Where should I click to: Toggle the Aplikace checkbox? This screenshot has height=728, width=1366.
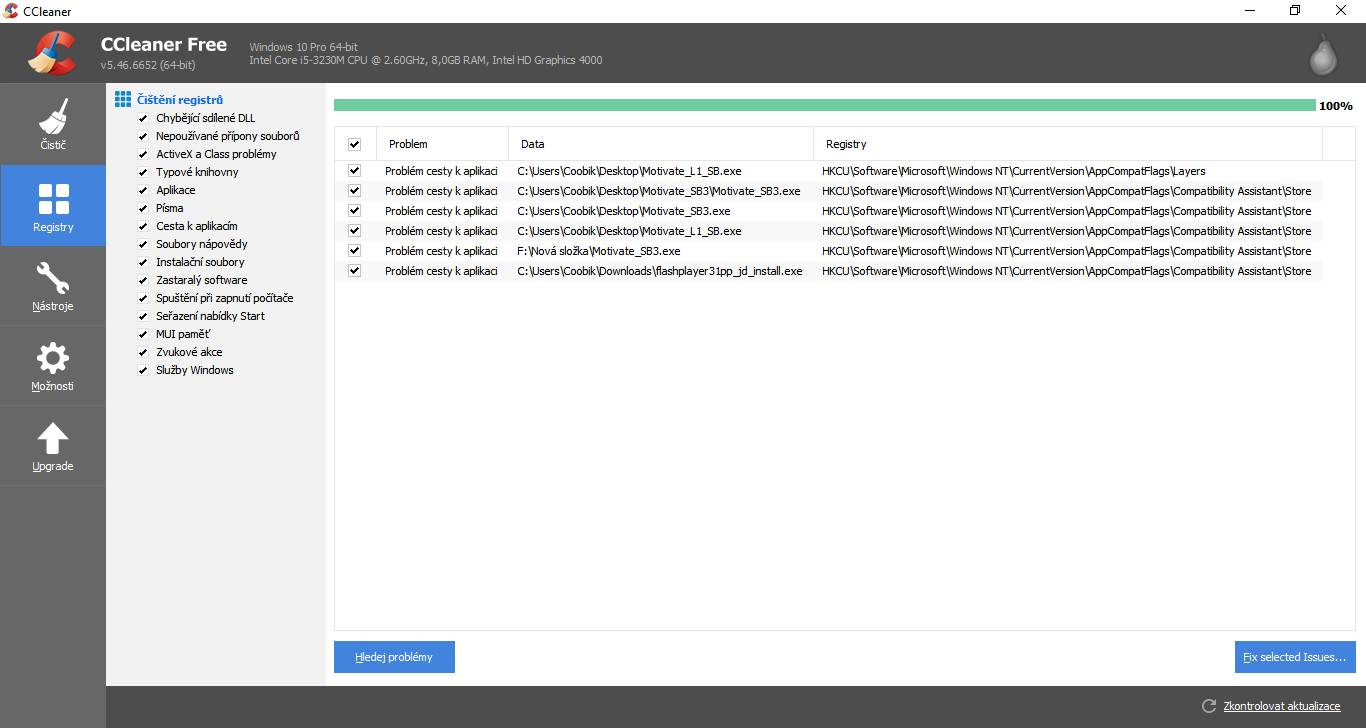click(x=143, y=190)
